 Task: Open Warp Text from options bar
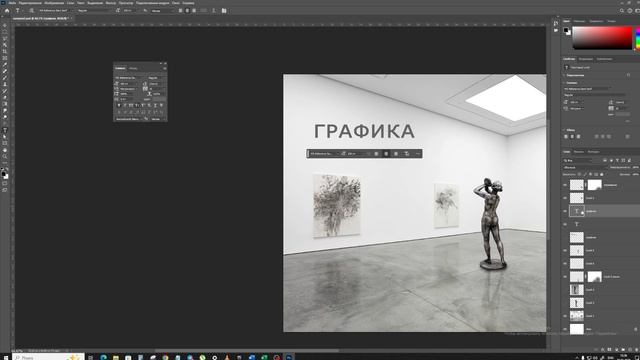(x=213, y=11)
